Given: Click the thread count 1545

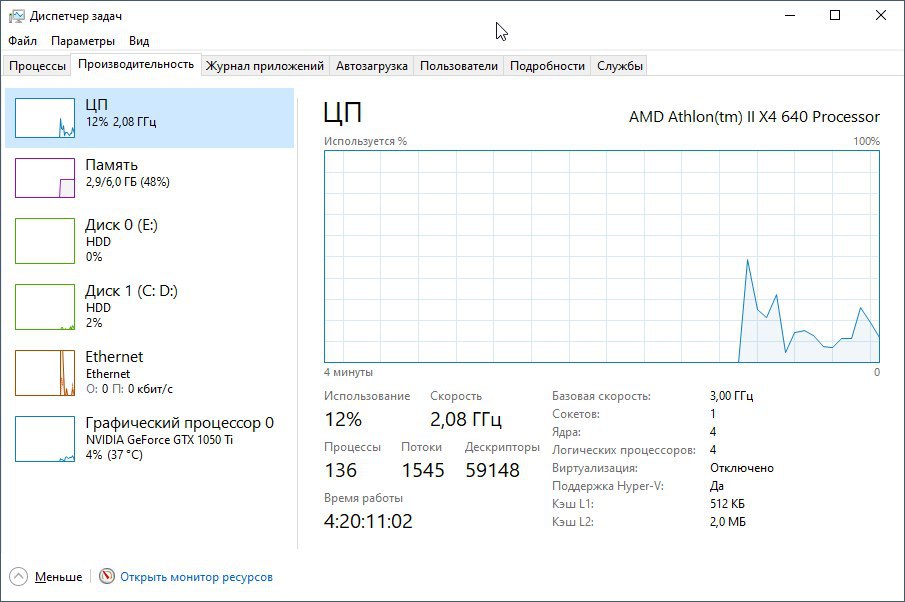Looking at the screenshot, I should pos(423,470).
